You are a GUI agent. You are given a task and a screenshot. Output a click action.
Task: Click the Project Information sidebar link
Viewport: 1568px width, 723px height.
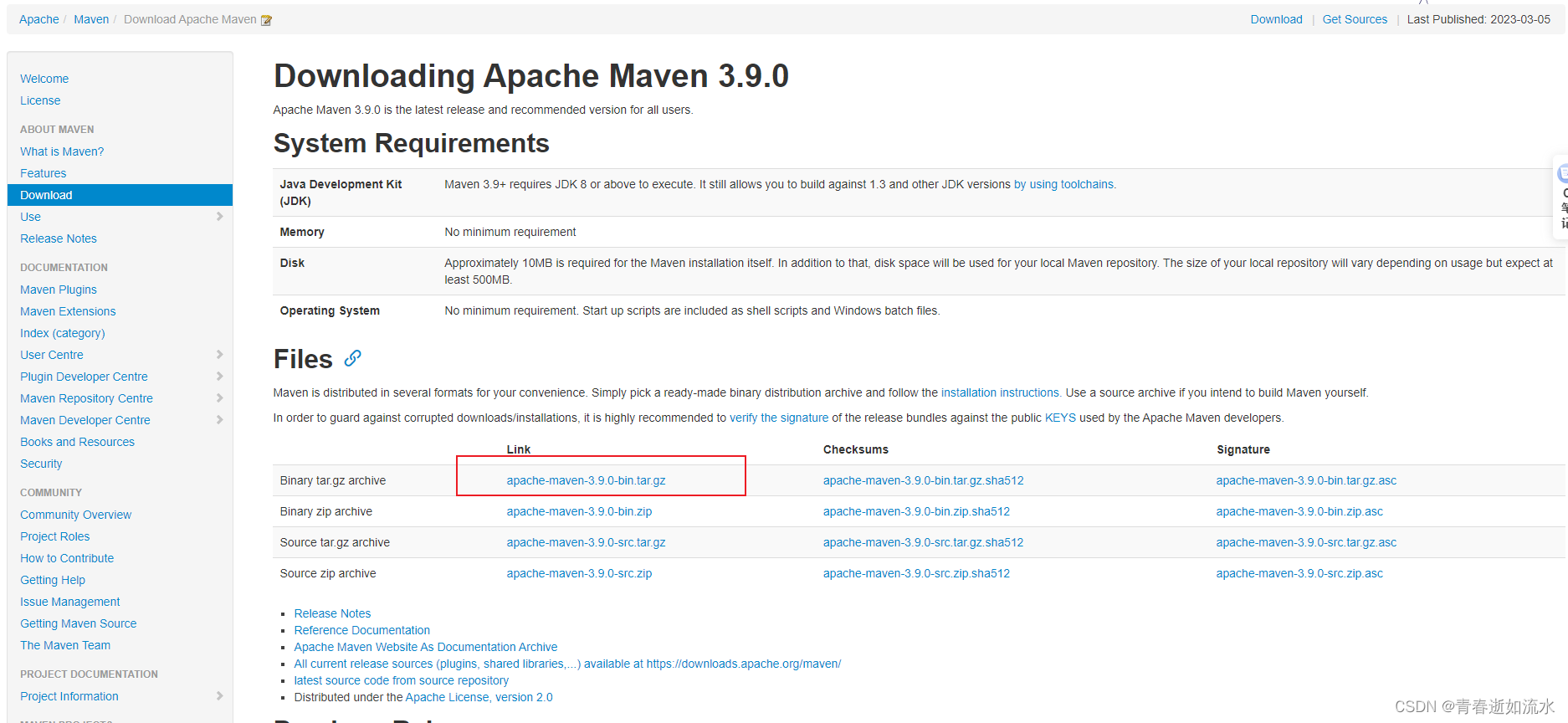[x=69, y=696]
